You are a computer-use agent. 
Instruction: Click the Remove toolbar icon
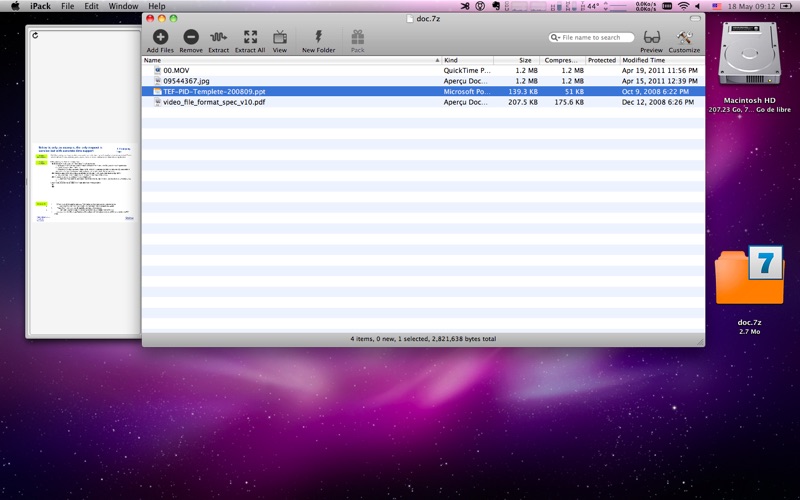coord(191,37)
